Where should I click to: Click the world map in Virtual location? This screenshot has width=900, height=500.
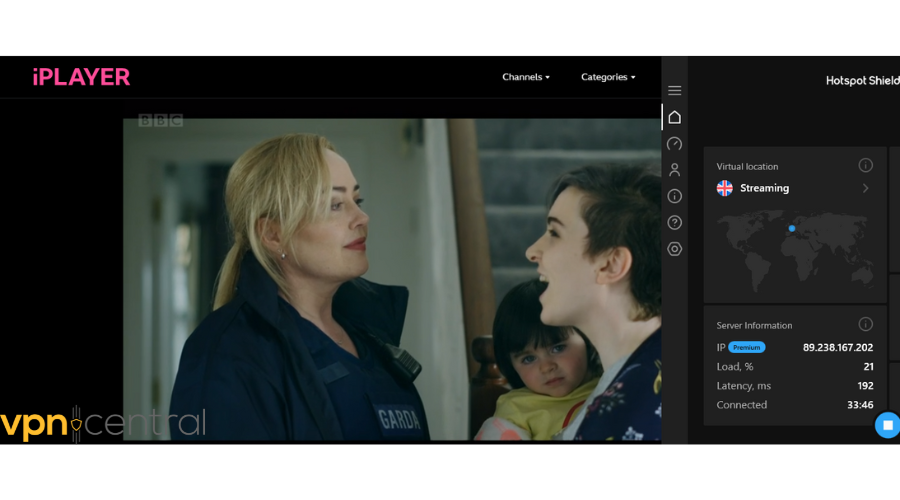point(795,250)
